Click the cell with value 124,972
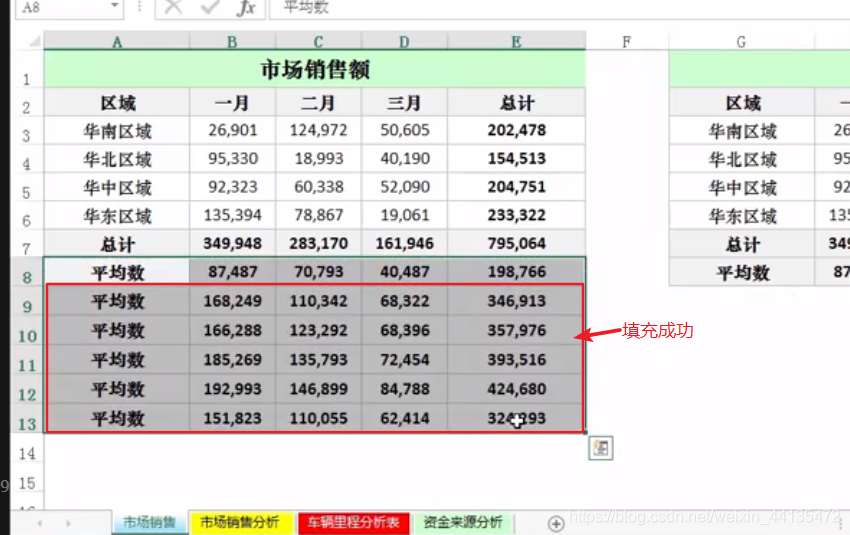The height and width of the screenshot is (535, 850). [319, 131]
